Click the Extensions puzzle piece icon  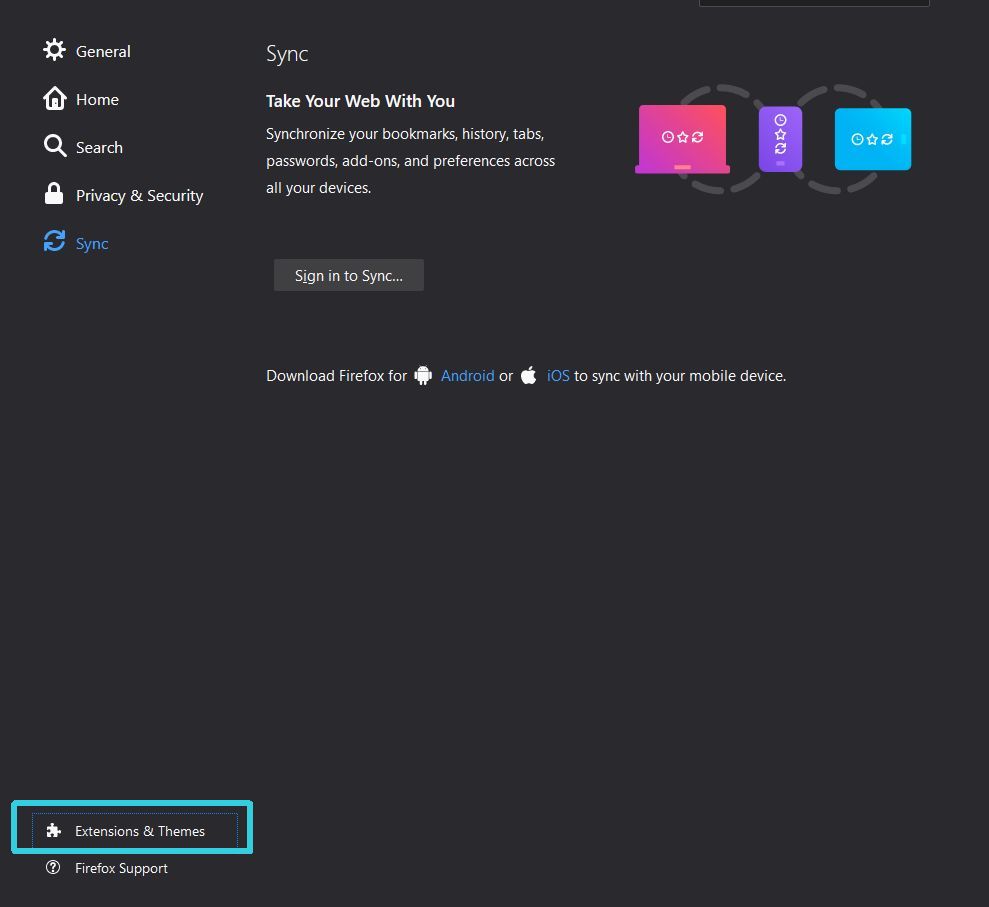[x=54, y=831]
